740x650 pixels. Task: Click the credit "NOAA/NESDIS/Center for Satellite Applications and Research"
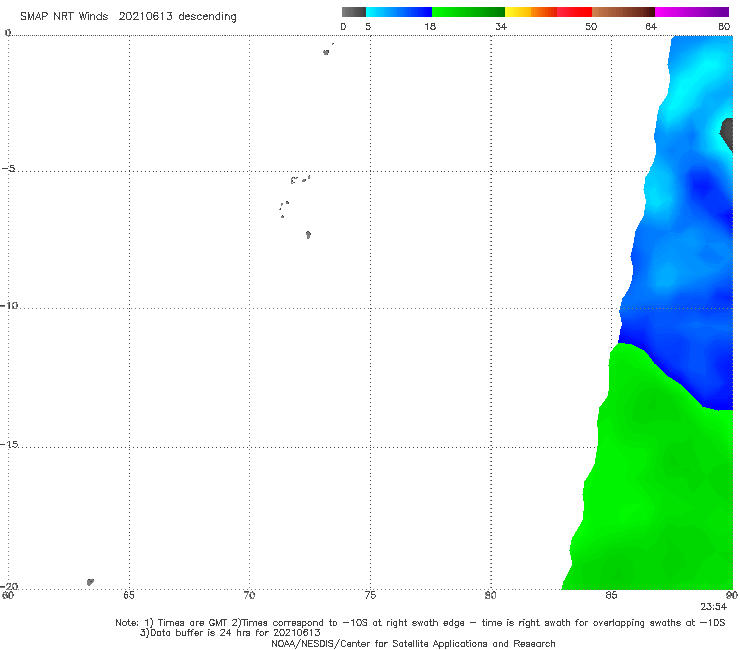[413, 644]
